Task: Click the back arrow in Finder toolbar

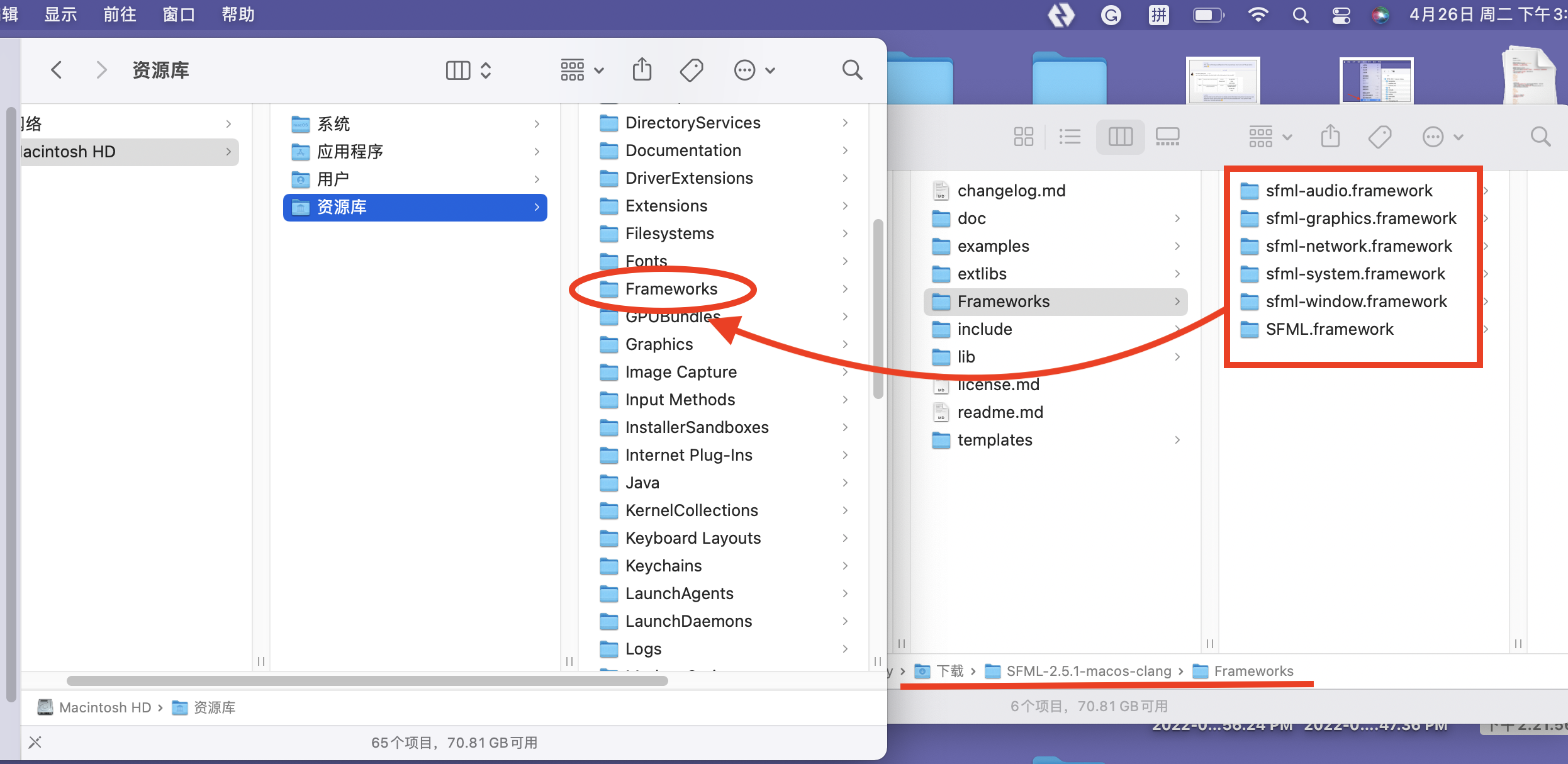Action: coord(57,70)
